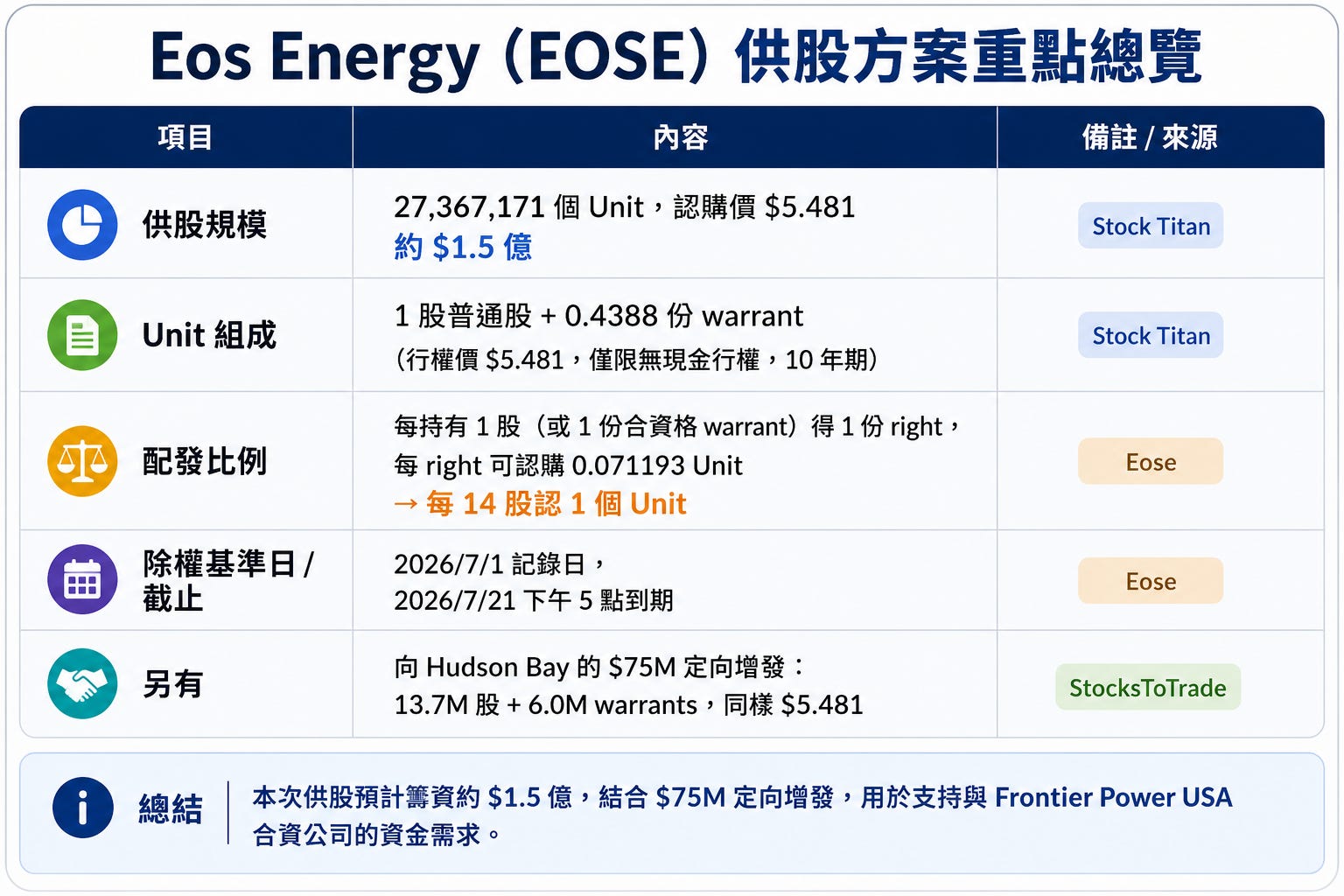The image size is (1344, 896).
Task: Click the blue pie chart icon
Action: [82, 225]
